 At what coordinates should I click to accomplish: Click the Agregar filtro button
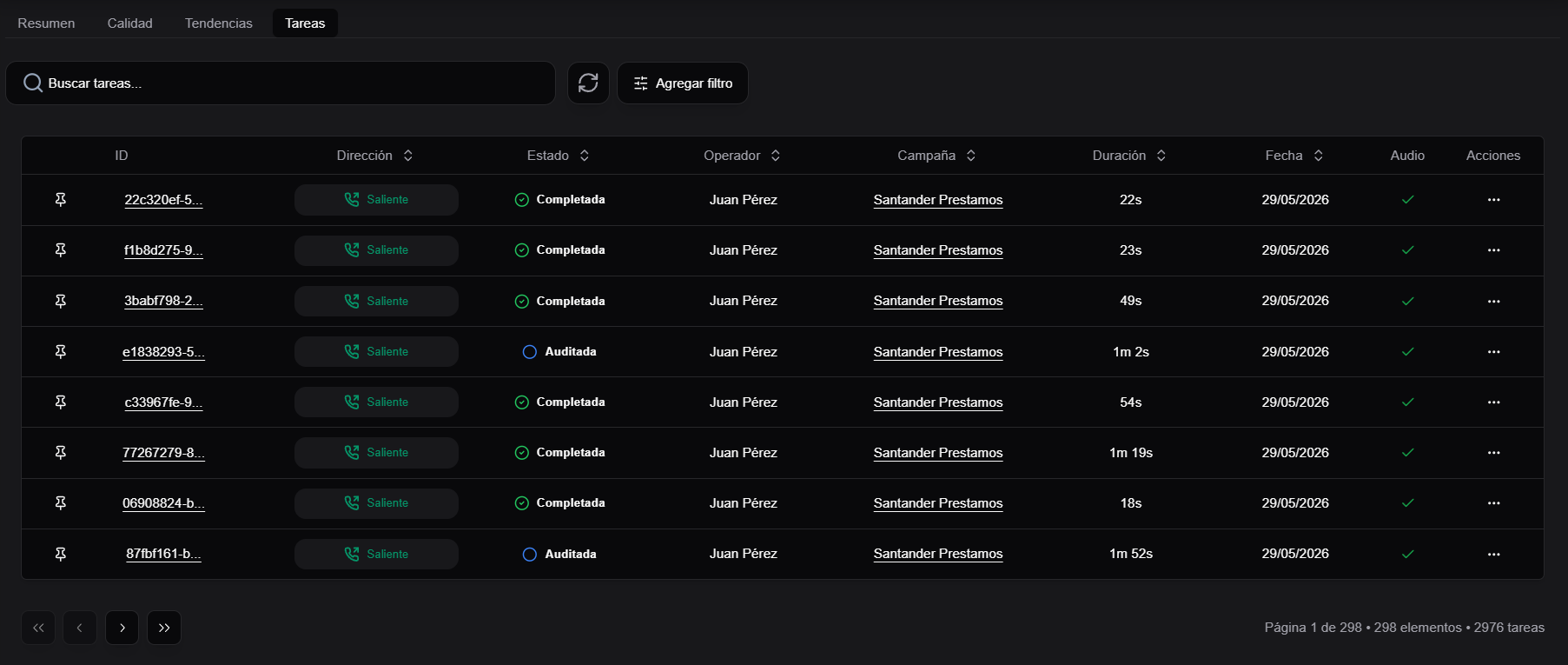click(x=683, y=83)
